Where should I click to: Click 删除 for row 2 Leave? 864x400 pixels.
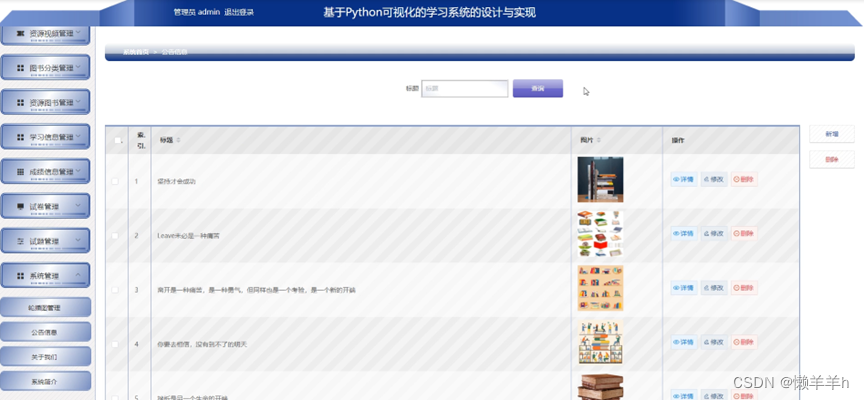coord(744,234)
